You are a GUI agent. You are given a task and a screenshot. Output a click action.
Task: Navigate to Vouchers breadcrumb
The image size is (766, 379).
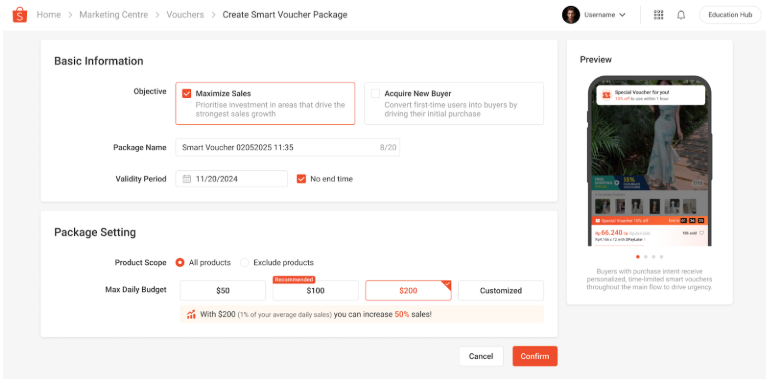[185, 15]
